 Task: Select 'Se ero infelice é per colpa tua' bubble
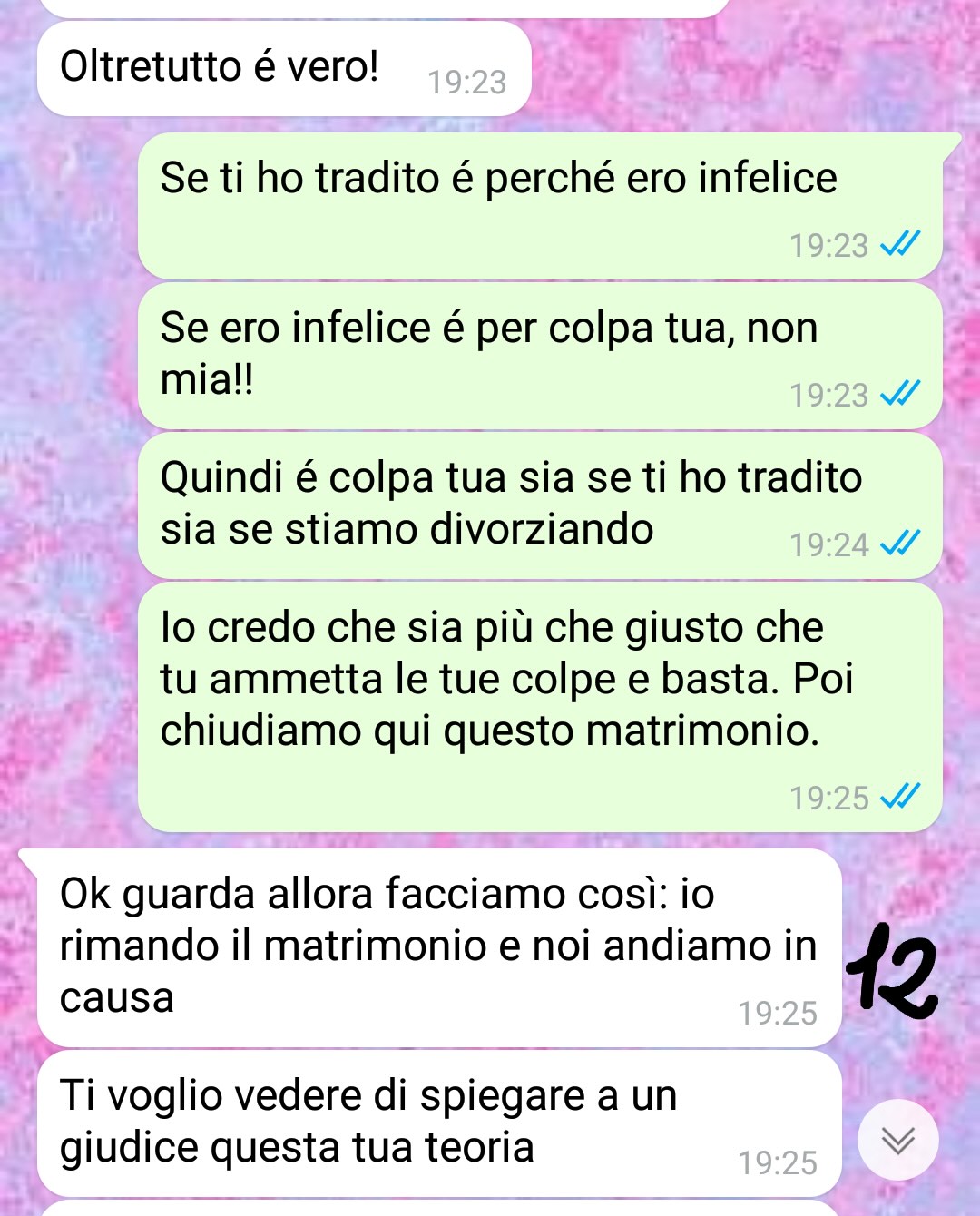(x=541, y=356)
